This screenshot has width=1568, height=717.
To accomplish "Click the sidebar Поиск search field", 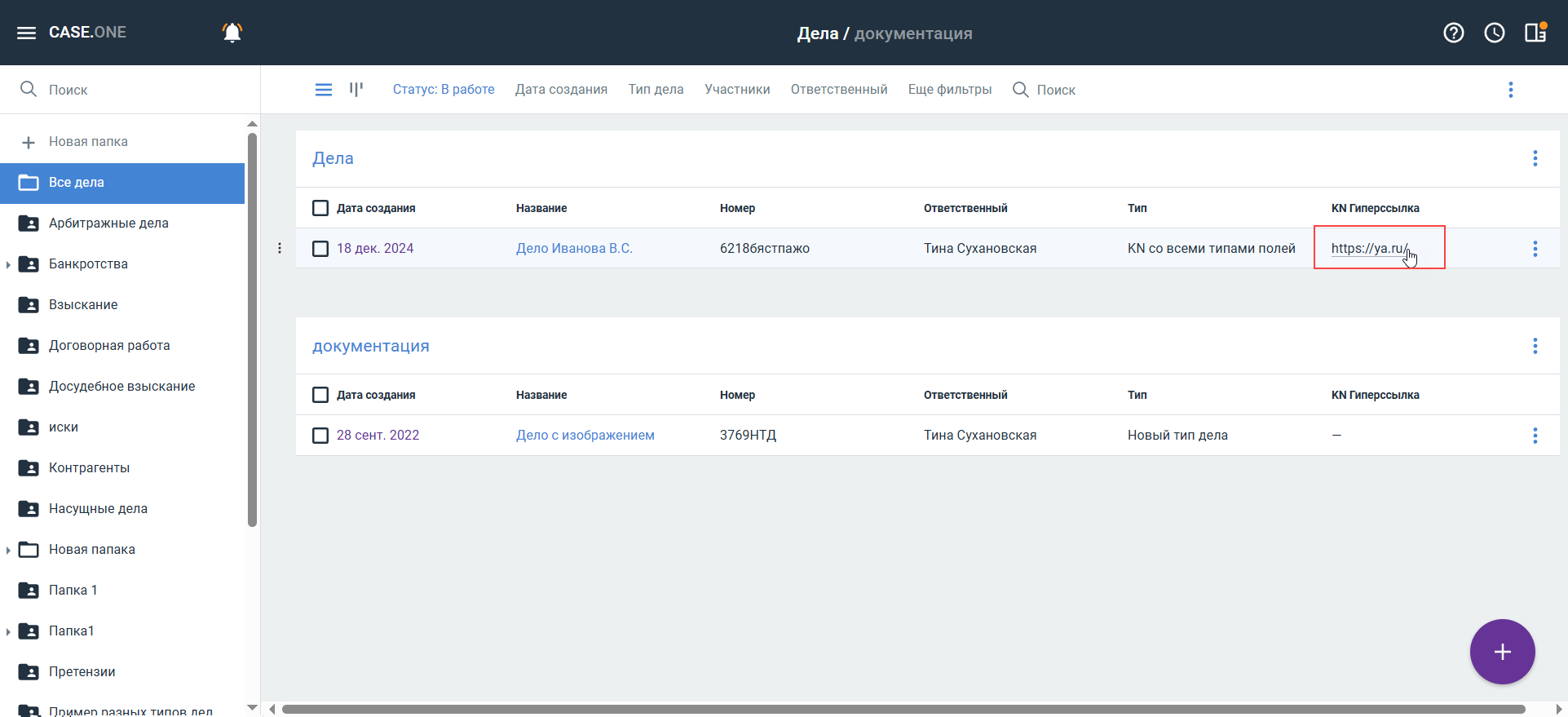I will click(130, 90).
